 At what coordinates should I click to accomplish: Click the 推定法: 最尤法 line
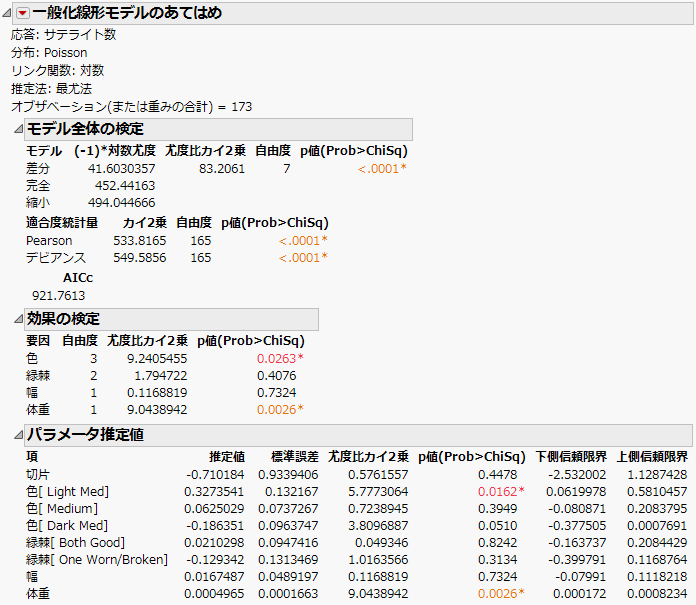(x=51, y=89)
